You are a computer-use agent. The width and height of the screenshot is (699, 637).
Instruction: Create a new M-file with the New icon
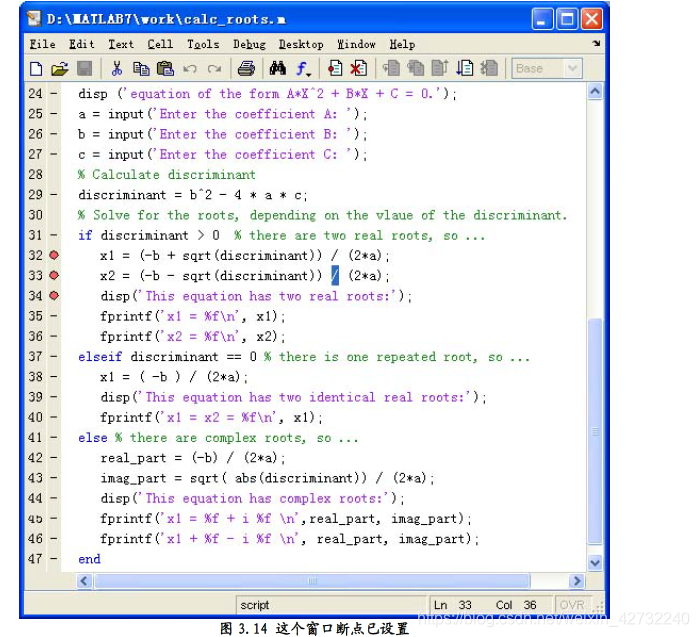point(36,69)
